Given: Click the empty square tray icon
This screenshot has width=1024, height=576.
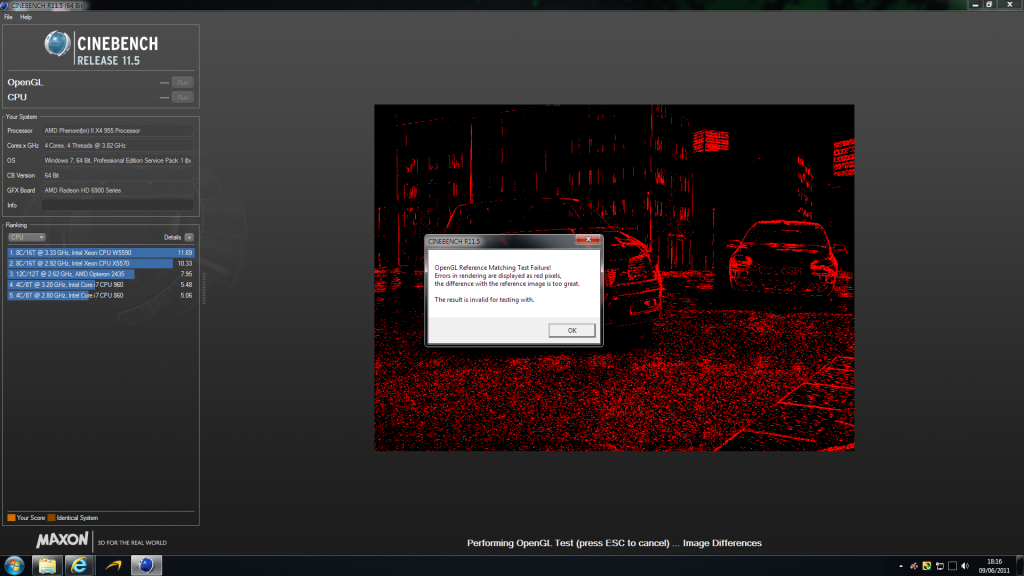Looking at the screenshot, I should tap(952, 566).
